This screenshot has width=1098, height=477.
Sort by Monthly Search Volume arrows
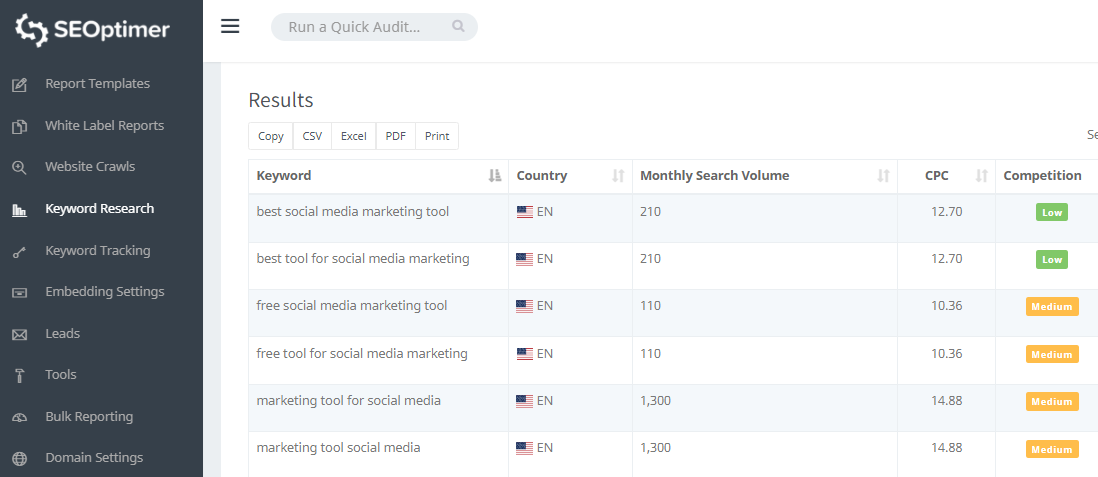click(883, 176)
